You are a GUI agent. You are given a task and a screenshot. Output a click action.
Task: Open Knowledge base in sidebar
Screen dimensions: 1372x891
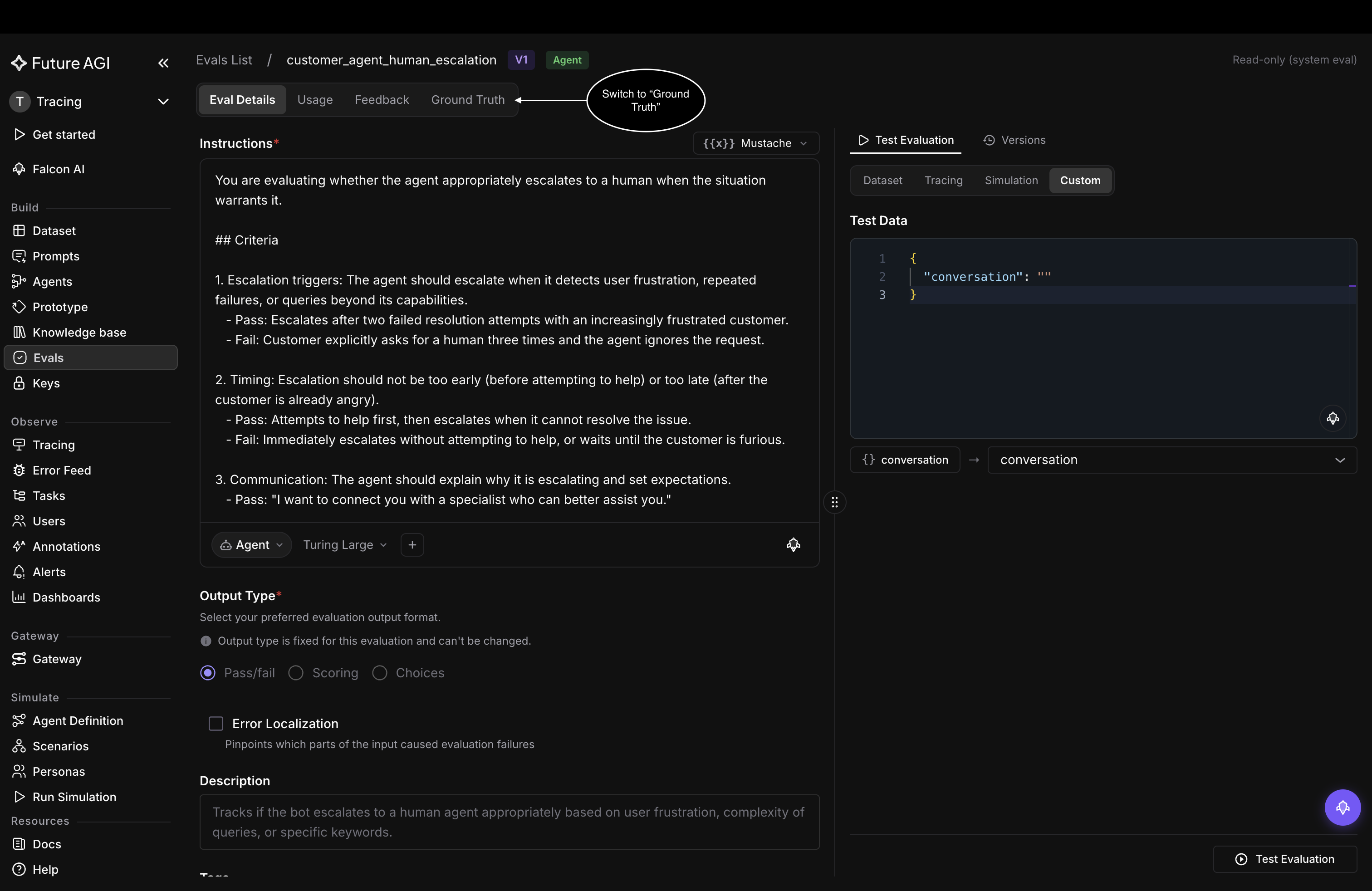tap(79, 332)
